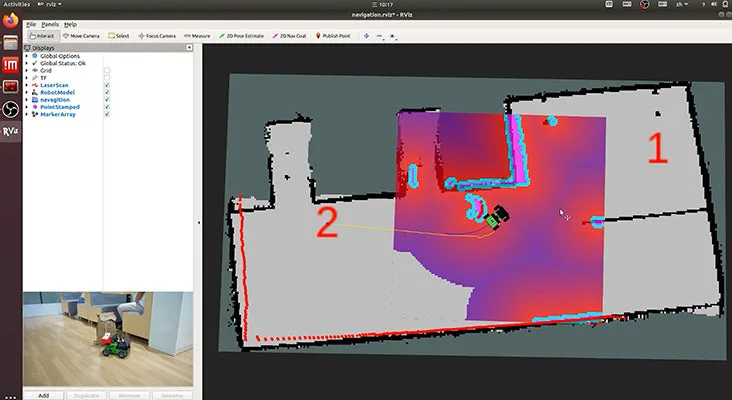Select the 'Global Status: Ok' text row

63,63
